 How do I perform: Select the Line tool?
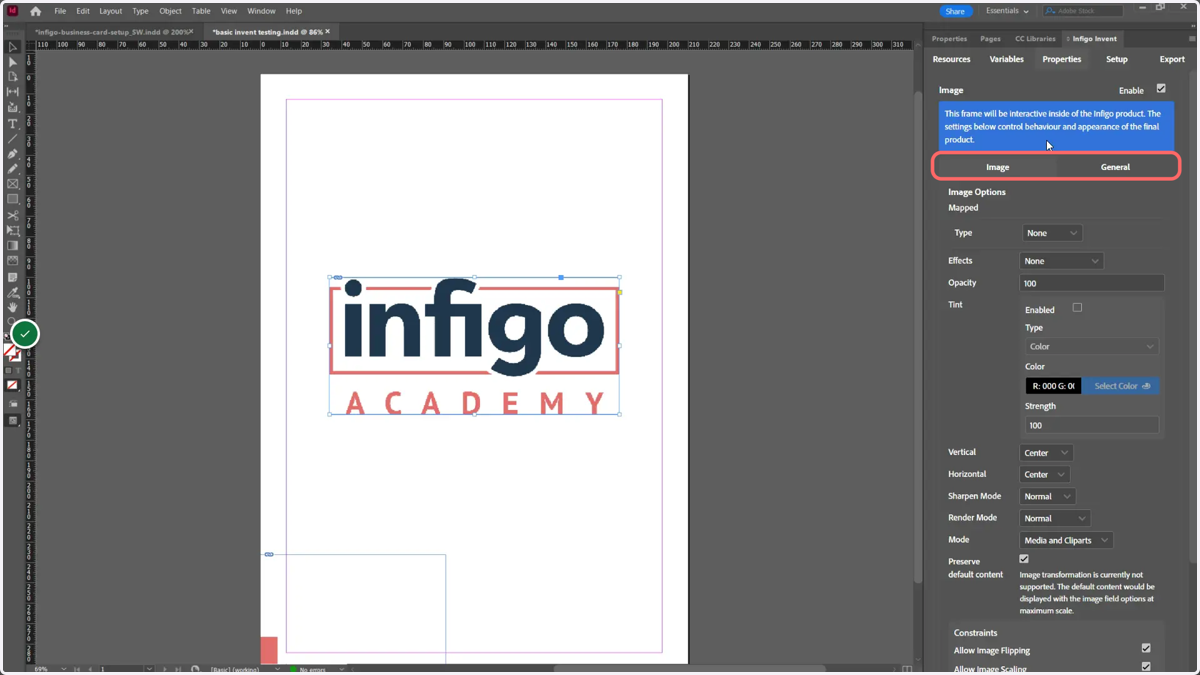click(x=13, y=139)
